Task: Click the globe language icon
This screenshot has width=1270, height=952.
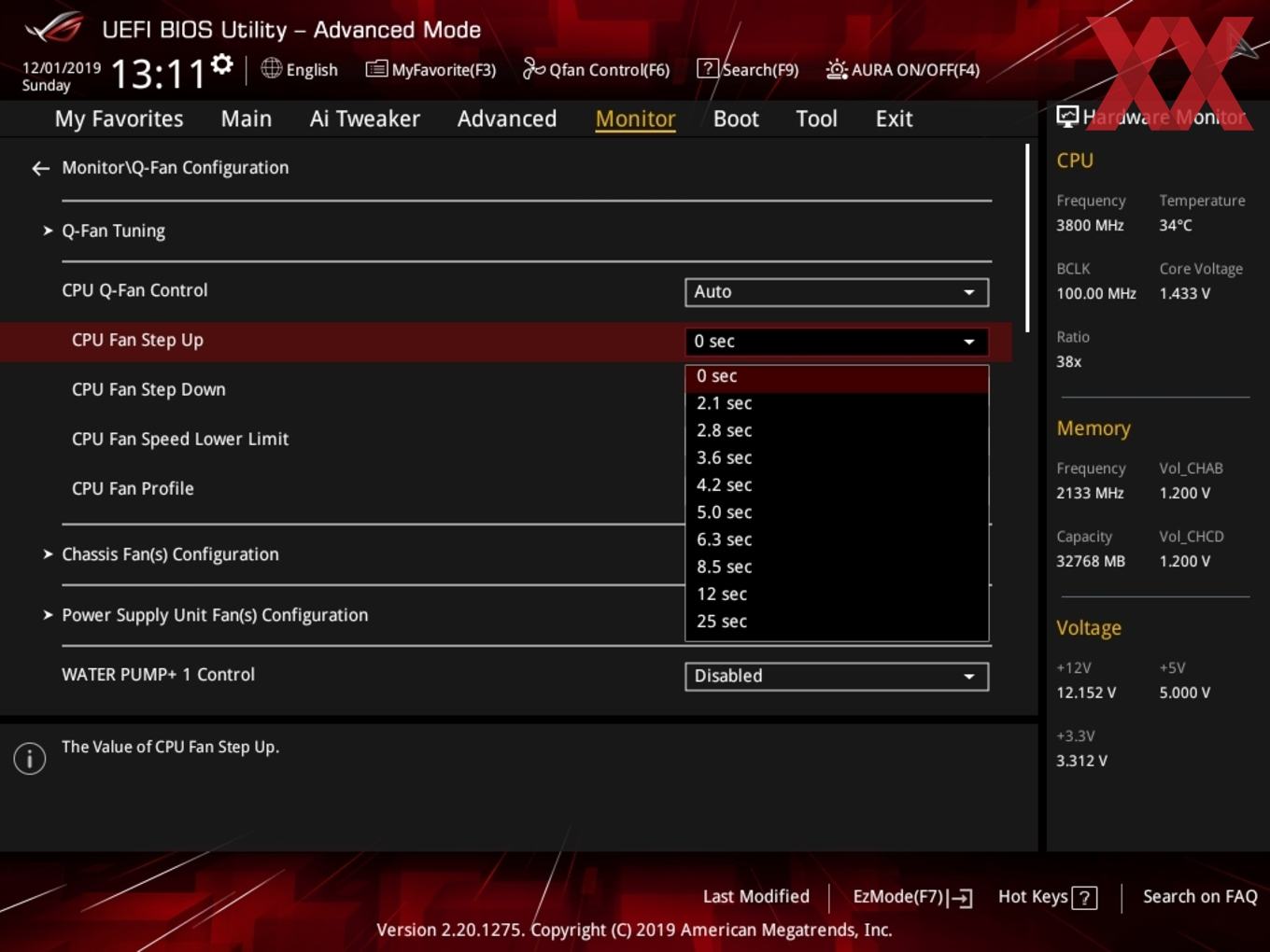Action: [271, 68]
